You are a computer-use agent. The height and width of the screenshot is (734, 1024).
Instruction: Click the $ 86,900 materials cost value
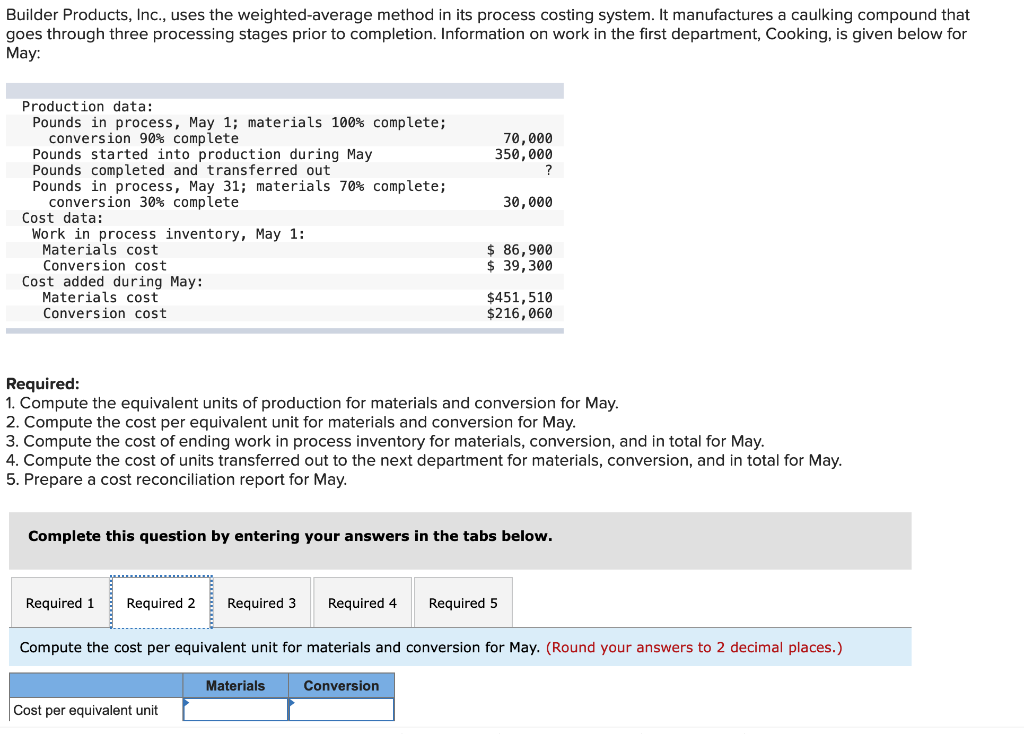[520, 249]
